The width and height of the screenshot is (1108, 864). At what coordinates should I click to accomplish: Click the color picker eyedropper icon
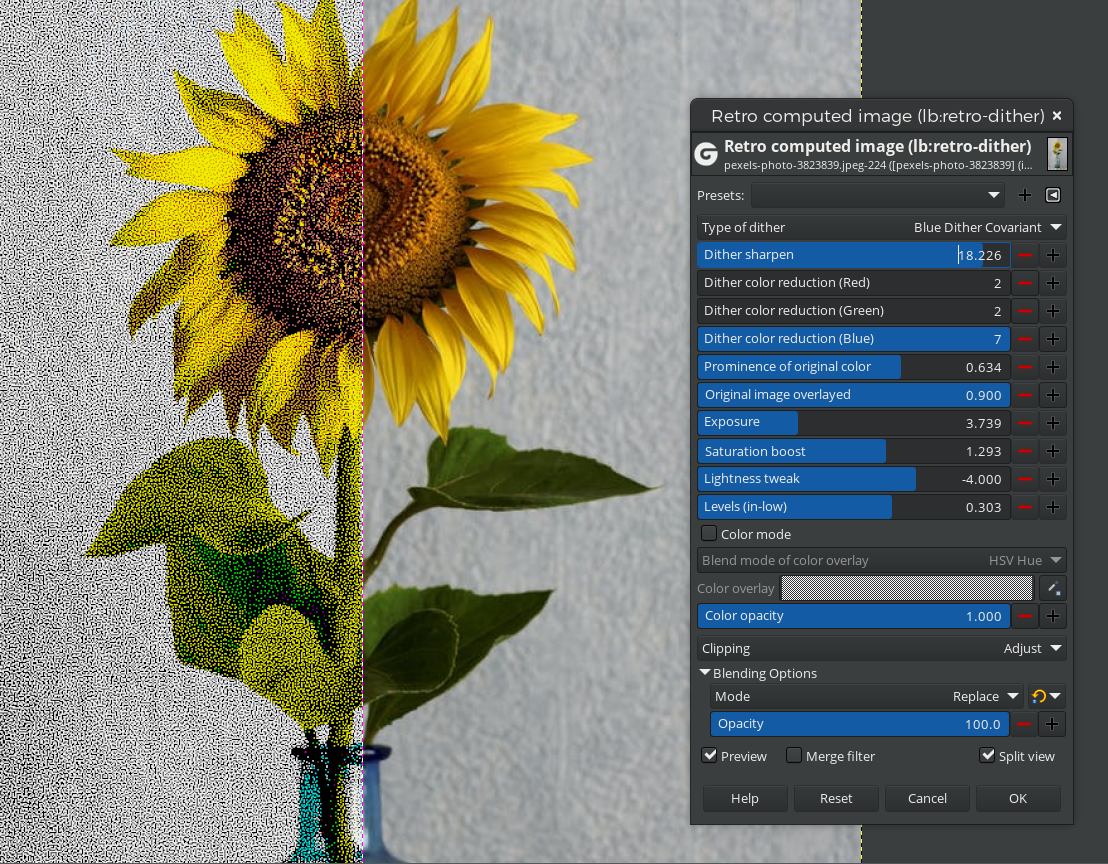(x=1052, y=588)
